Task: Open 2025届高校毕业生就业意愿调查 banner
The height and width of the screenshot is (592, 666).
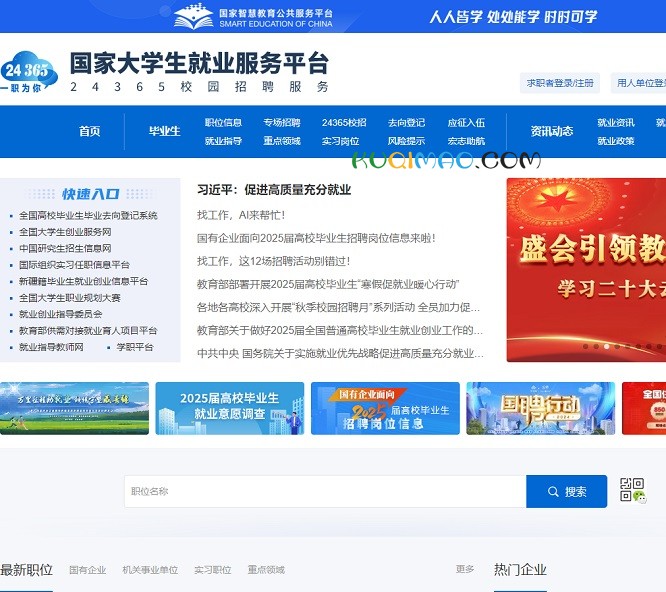Action: tap(230, 408)
